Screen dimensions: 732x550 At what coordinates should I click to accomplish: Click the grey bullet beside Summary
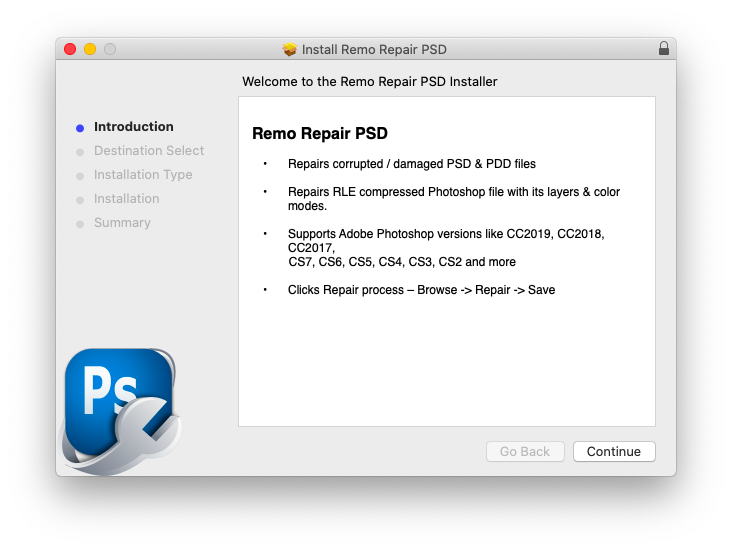point(80,224)
